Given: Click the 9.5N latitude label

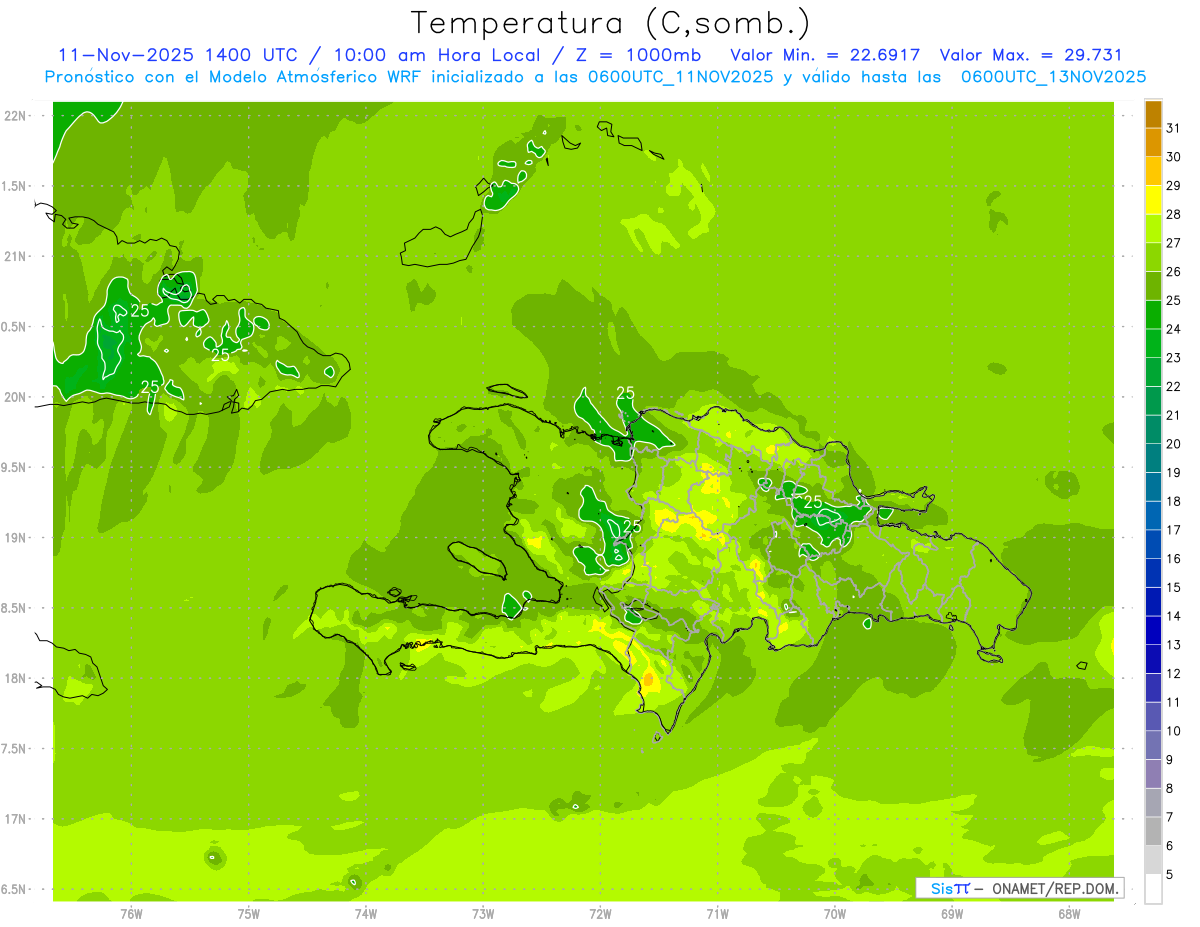Looking at the screenshot, I should (14, 467).
